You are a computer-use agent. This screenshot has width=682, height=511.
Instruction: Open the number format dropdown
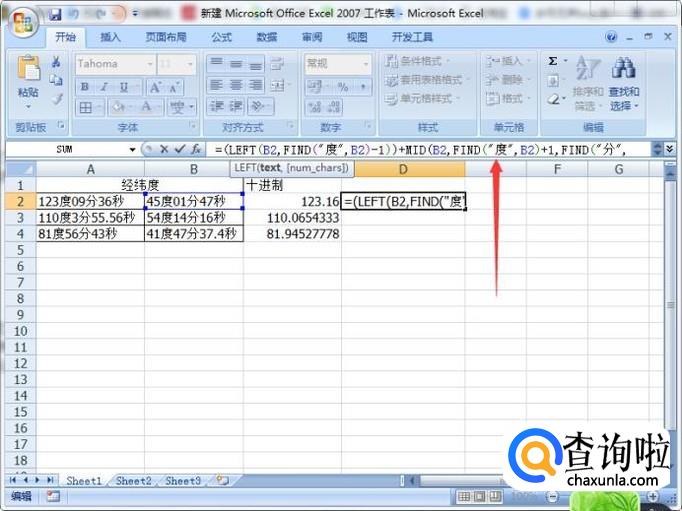(x=366, y=64)
